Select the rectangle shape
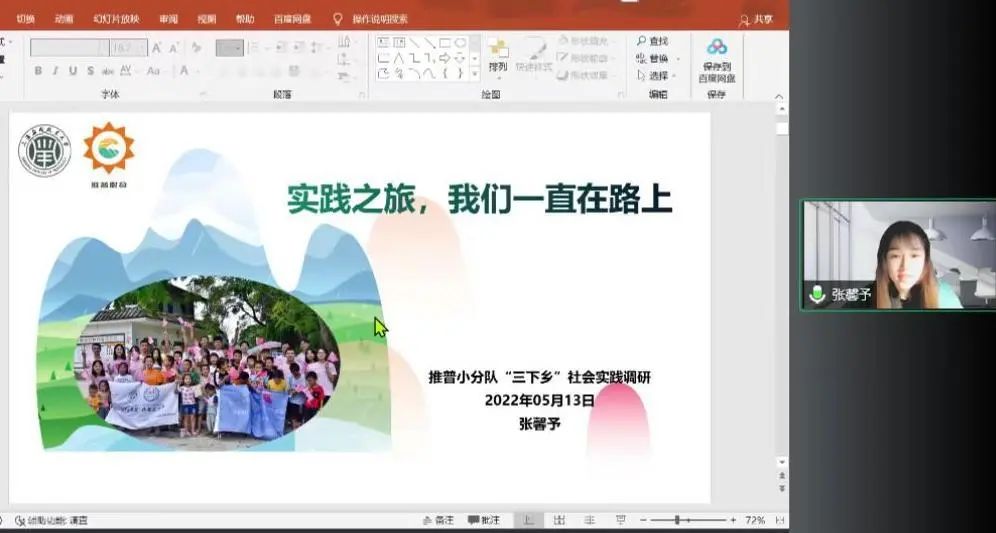The width and height of the screenshot is (996, 533). tap(445, 43)
